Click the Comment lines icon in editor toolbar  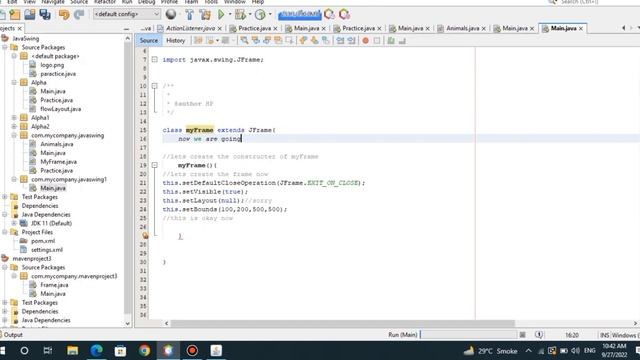(391, 40)
